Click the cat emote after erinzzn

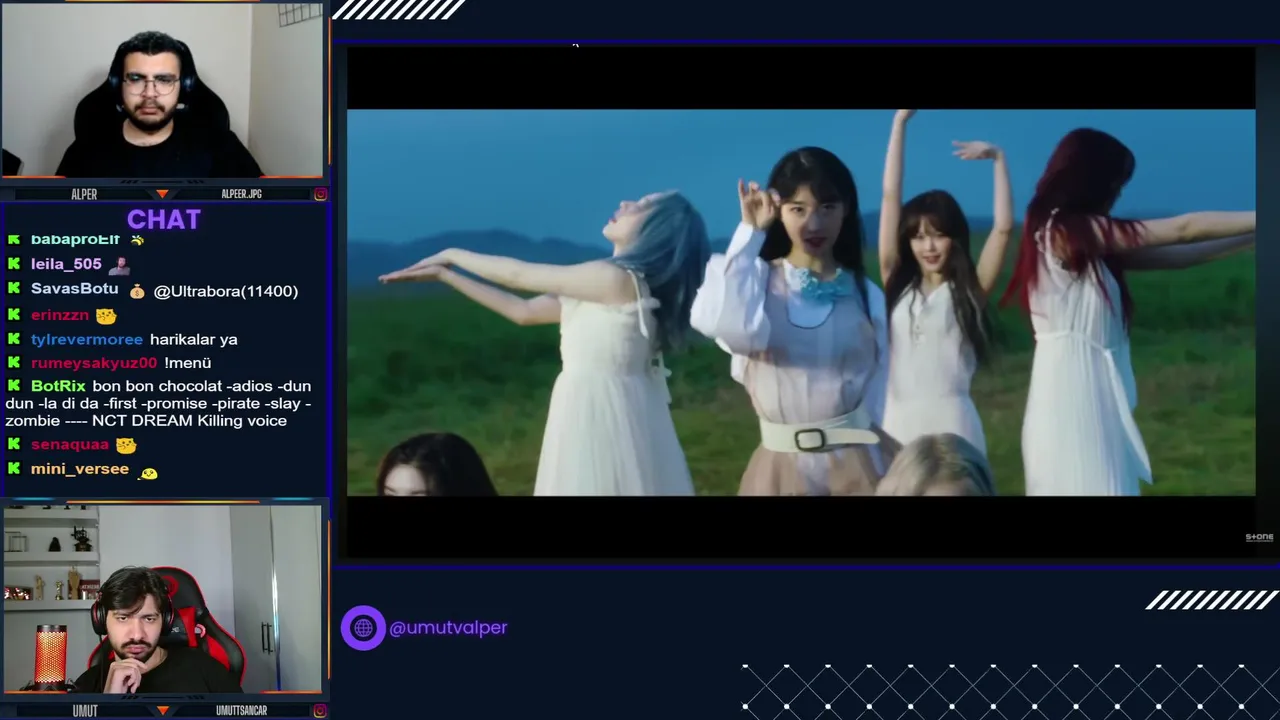click(106, 316)
